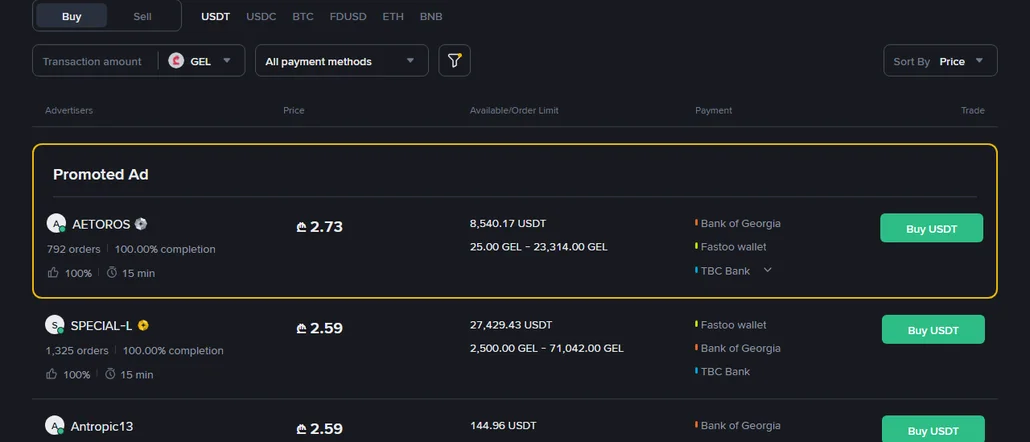
Task: Open the Sort By Price dropdown
Action: pyautogui.click(x=940, y=60)
